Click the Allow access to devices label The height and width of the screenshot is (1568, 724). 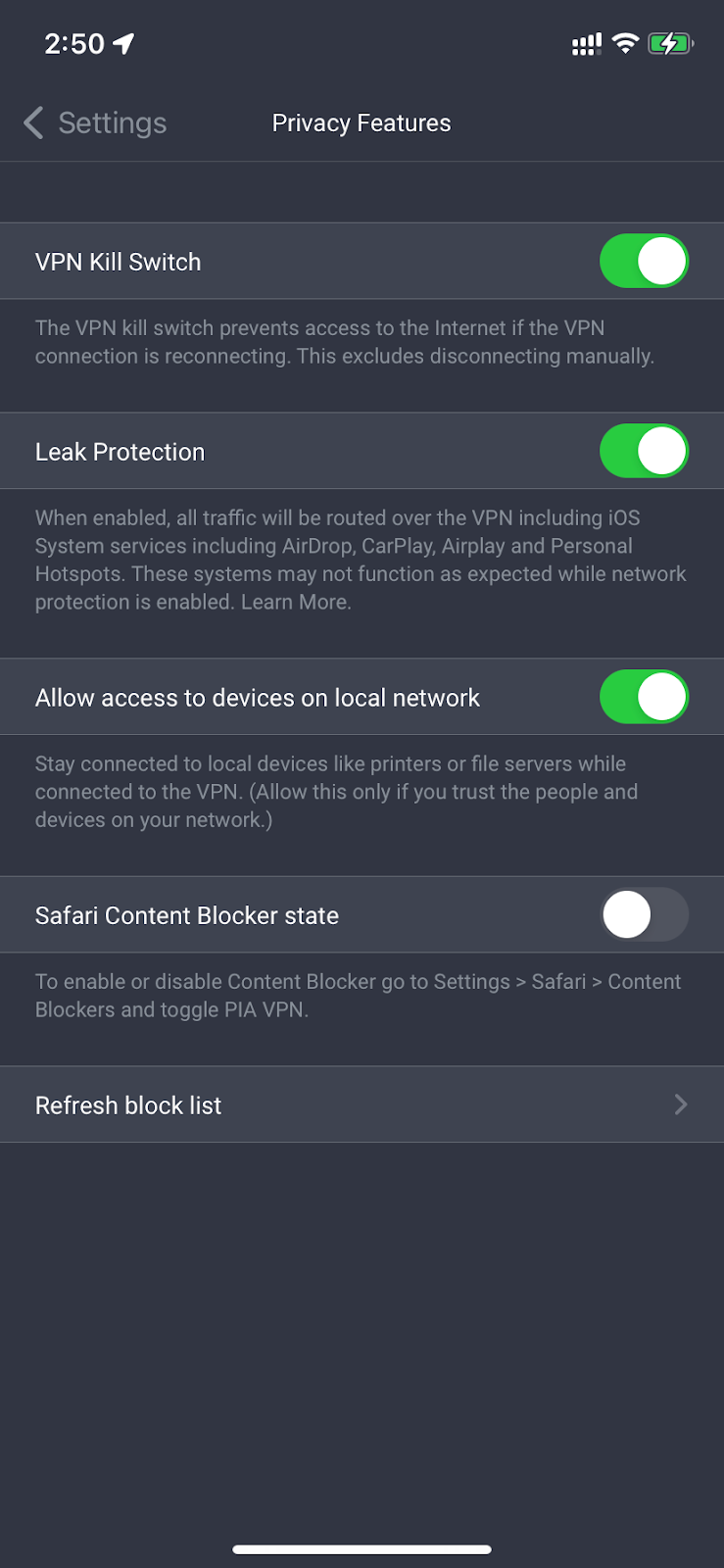258,698
